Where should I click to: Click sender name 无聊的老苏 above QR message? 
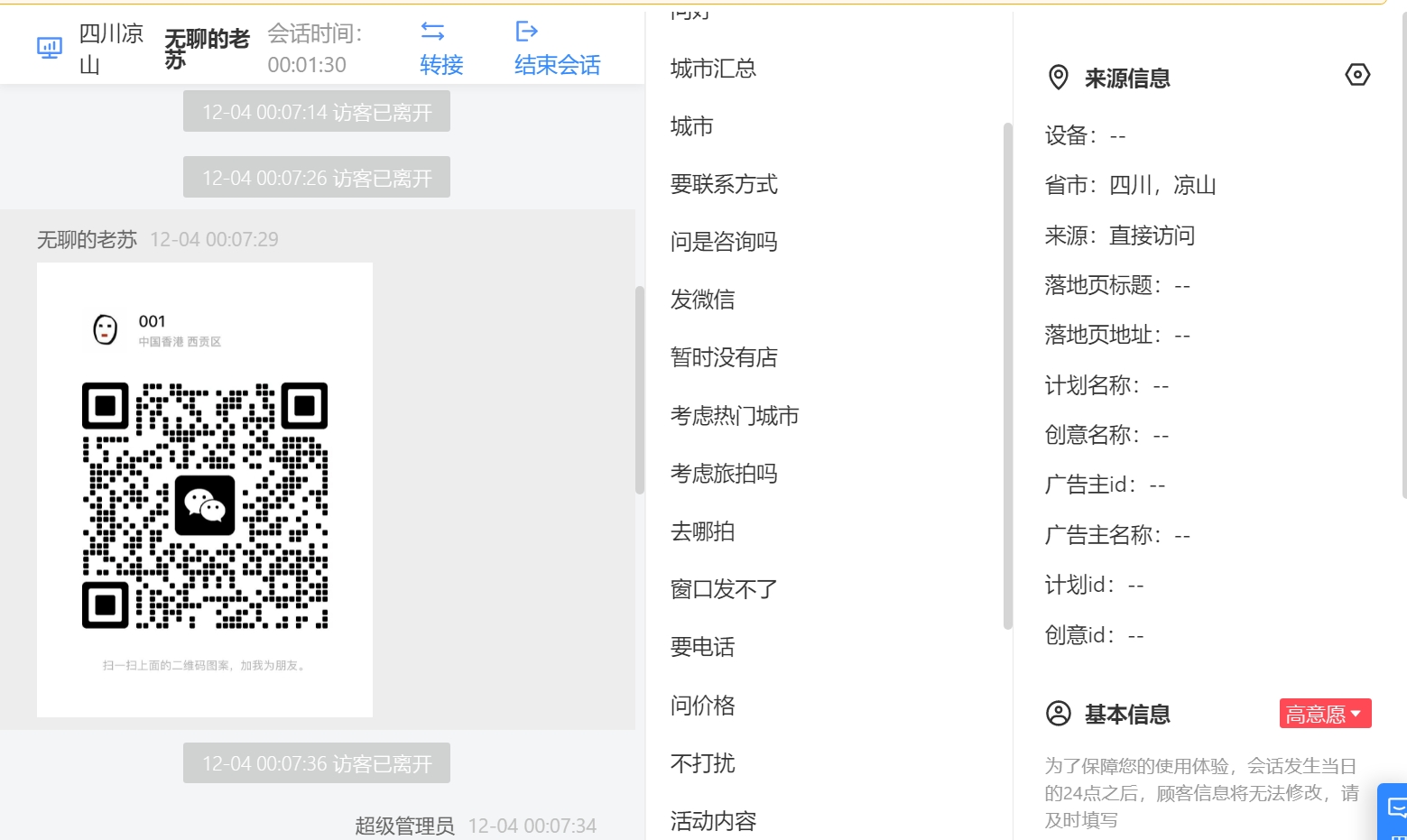pyautogui.click(x=87, y=239)
